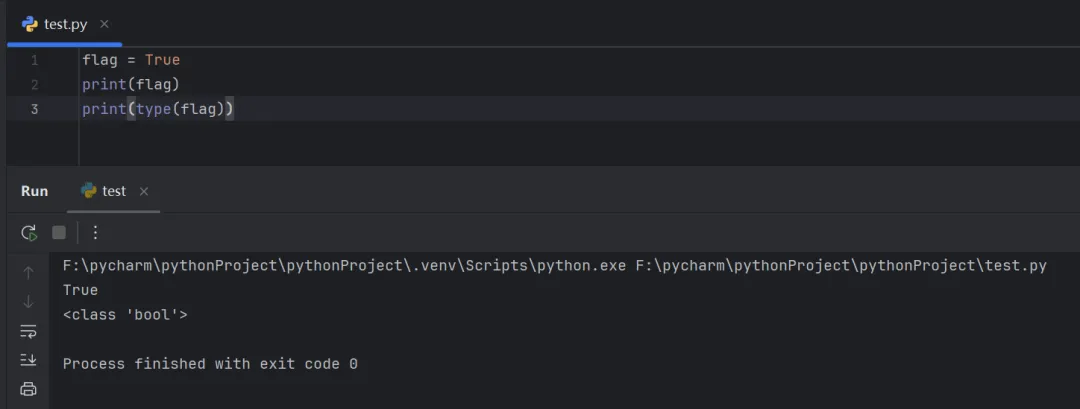1080x409 pixels.
Task: Click line number 1 in the gutter
Action: pos(34,60)
